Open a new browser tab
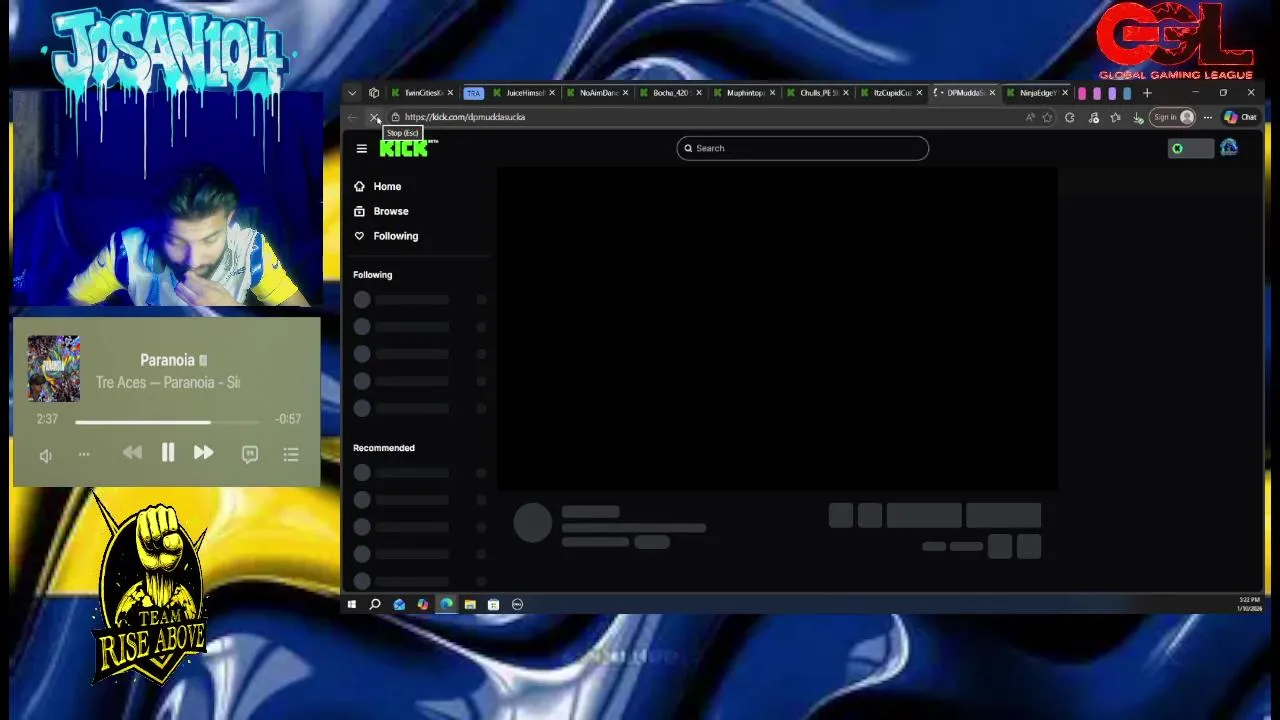Screen dimensions: 1280x720 pyautogui.click(x=1147, y=93)
